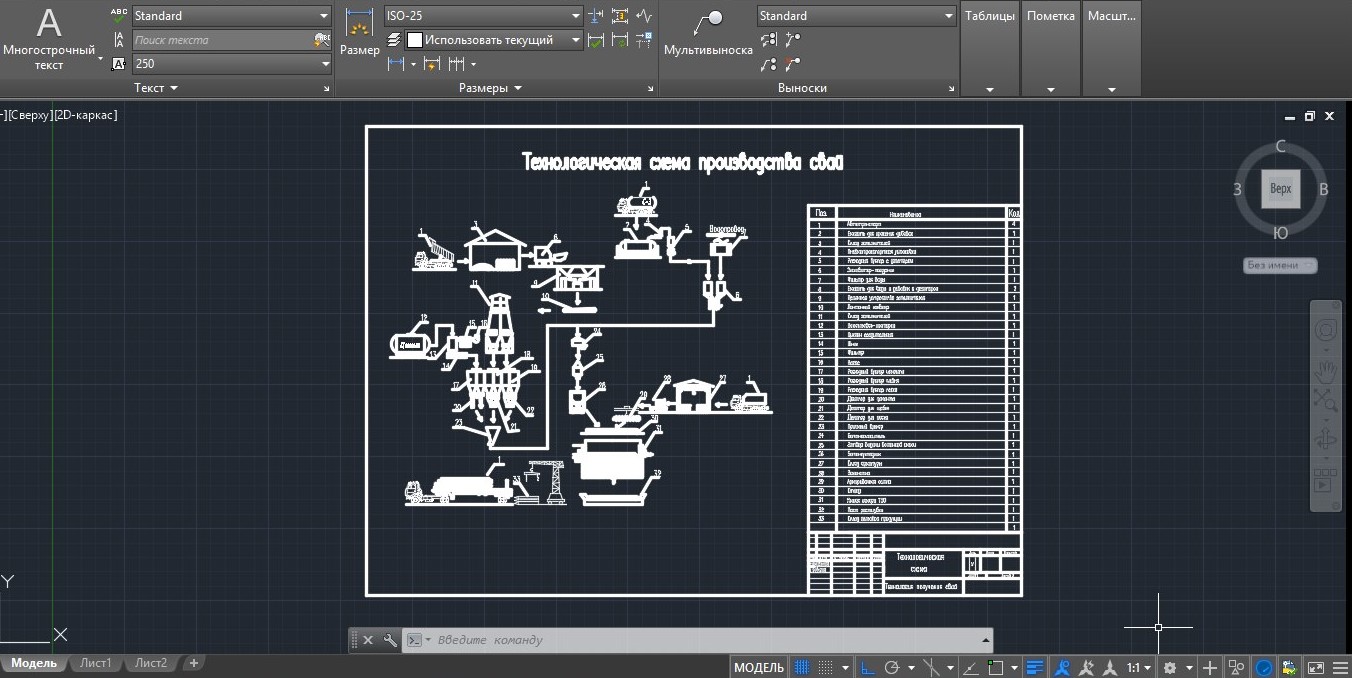Click the align multileaders icon

[768, 40]
